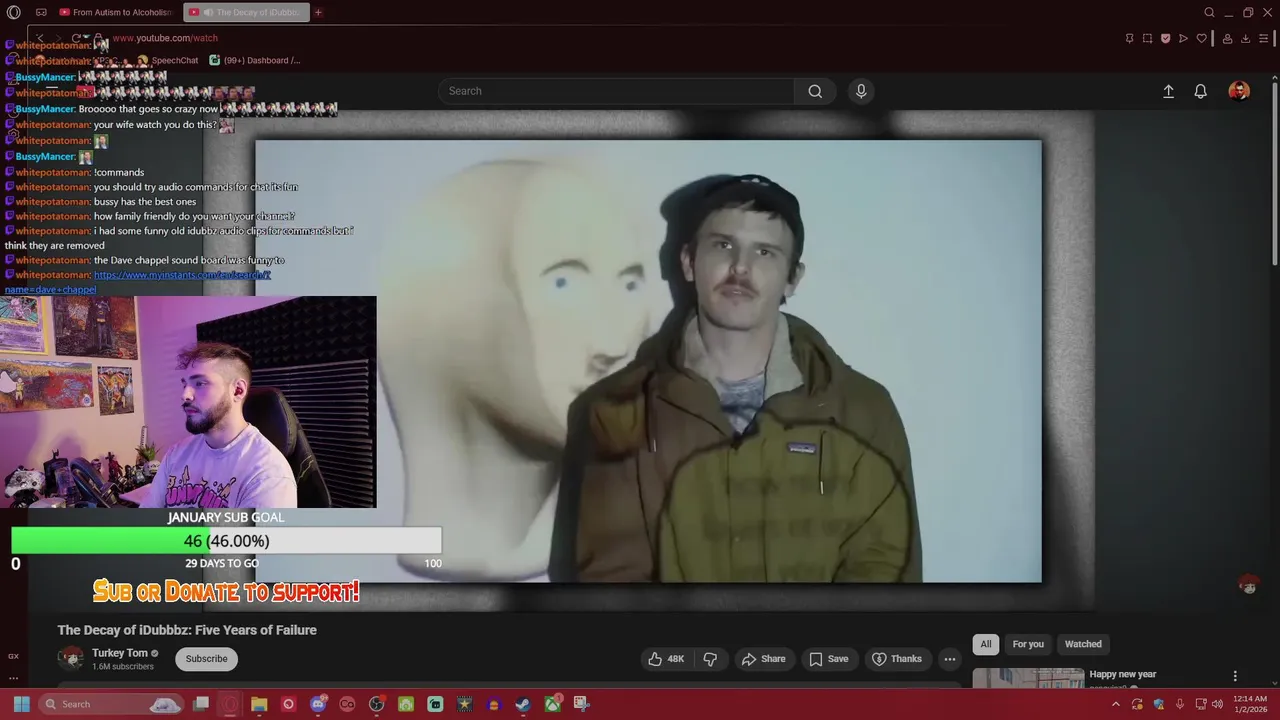Open Task View on taskbar
The height and width of the screenshot is (720, 1280).
tap(201, 704)
